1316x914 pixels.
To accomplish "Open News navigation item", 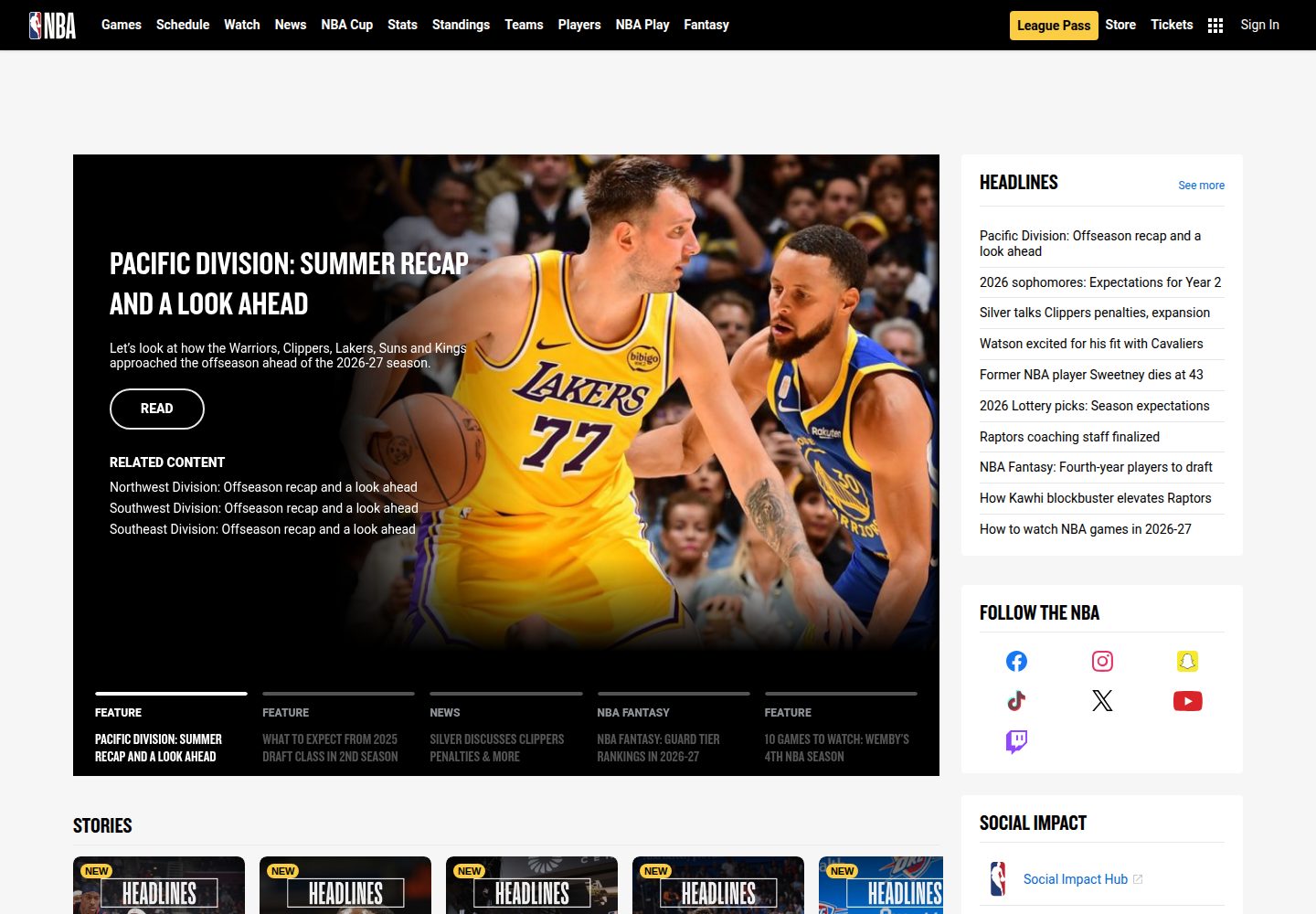I will click(x=291, y=25).
